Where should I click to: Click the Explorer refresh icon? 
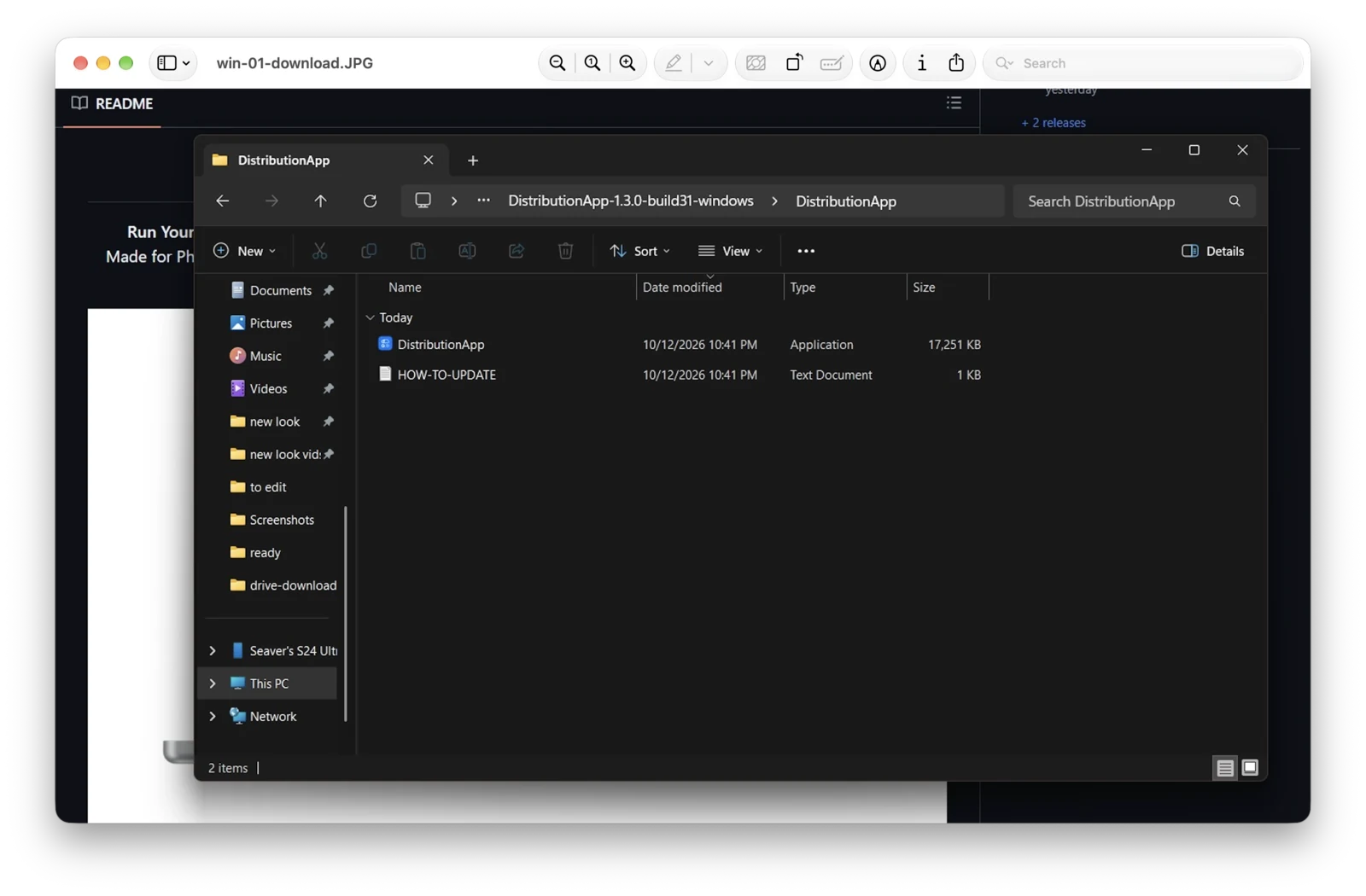pyautogui.click(x=370, y=201)
